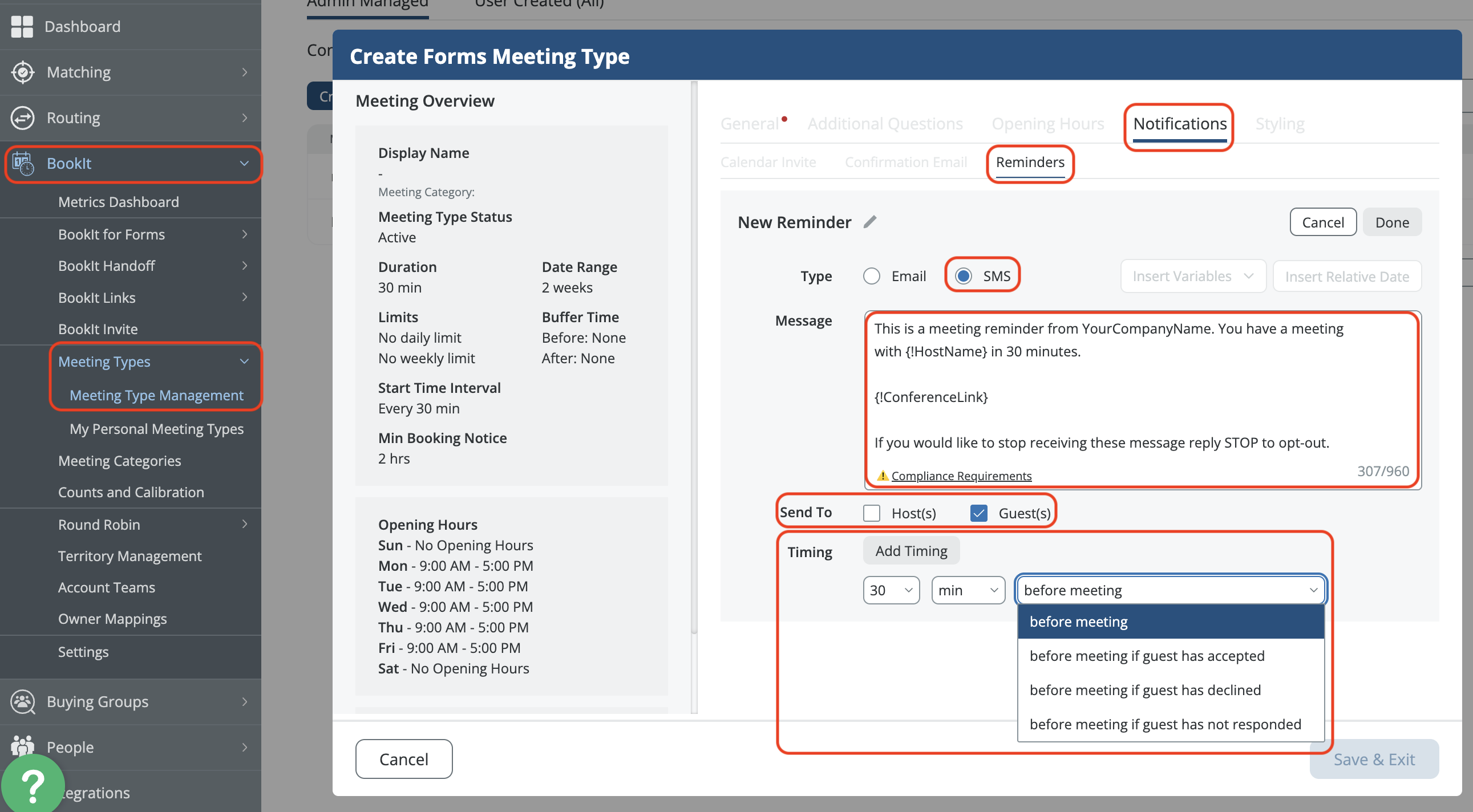Open the green help question mark
This screenshot has height=812, width=1473.
tap(33, 785)
